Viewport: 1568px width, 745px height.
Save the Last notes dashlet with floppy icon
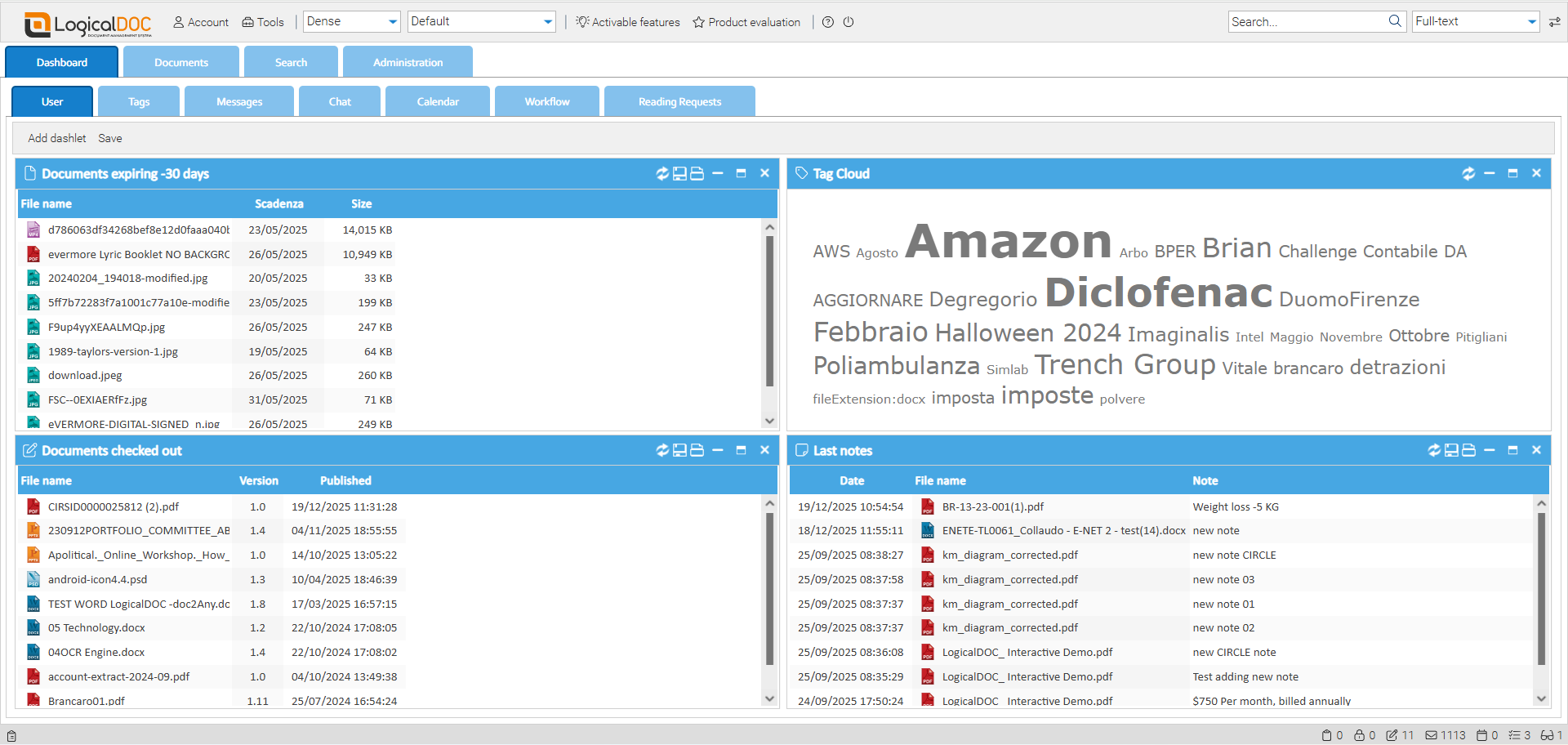(x=1450, y=450)
